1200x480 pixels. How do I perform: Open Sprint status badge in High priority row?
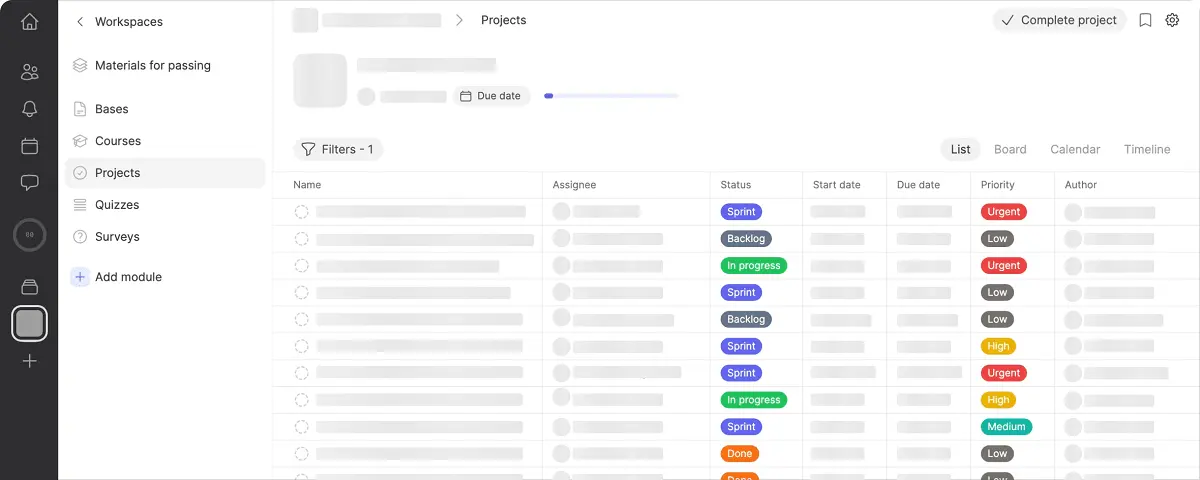(x=741, y=346)
